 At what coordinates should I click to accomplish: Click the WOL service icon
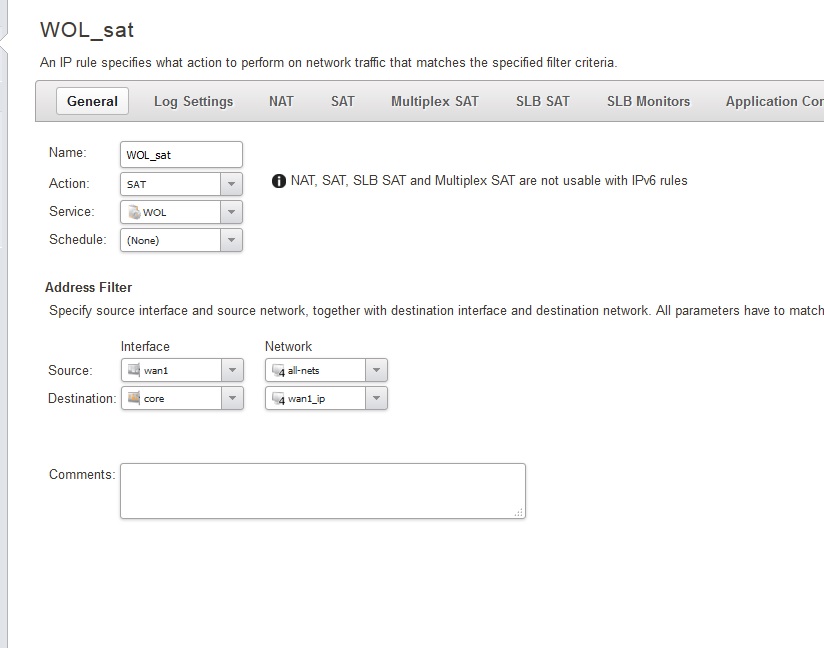pos(134,212)
